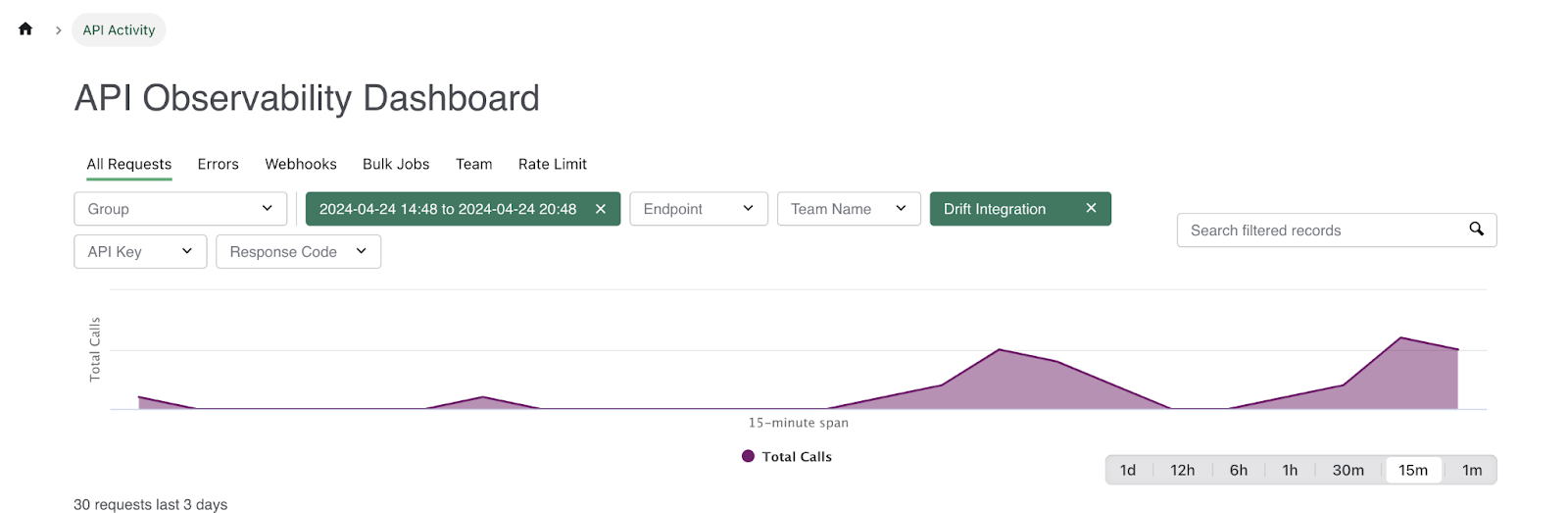This screenshot has width=1568, height=513.
Task: Open the API Activity breadcrumb
Action: point(119,30)
